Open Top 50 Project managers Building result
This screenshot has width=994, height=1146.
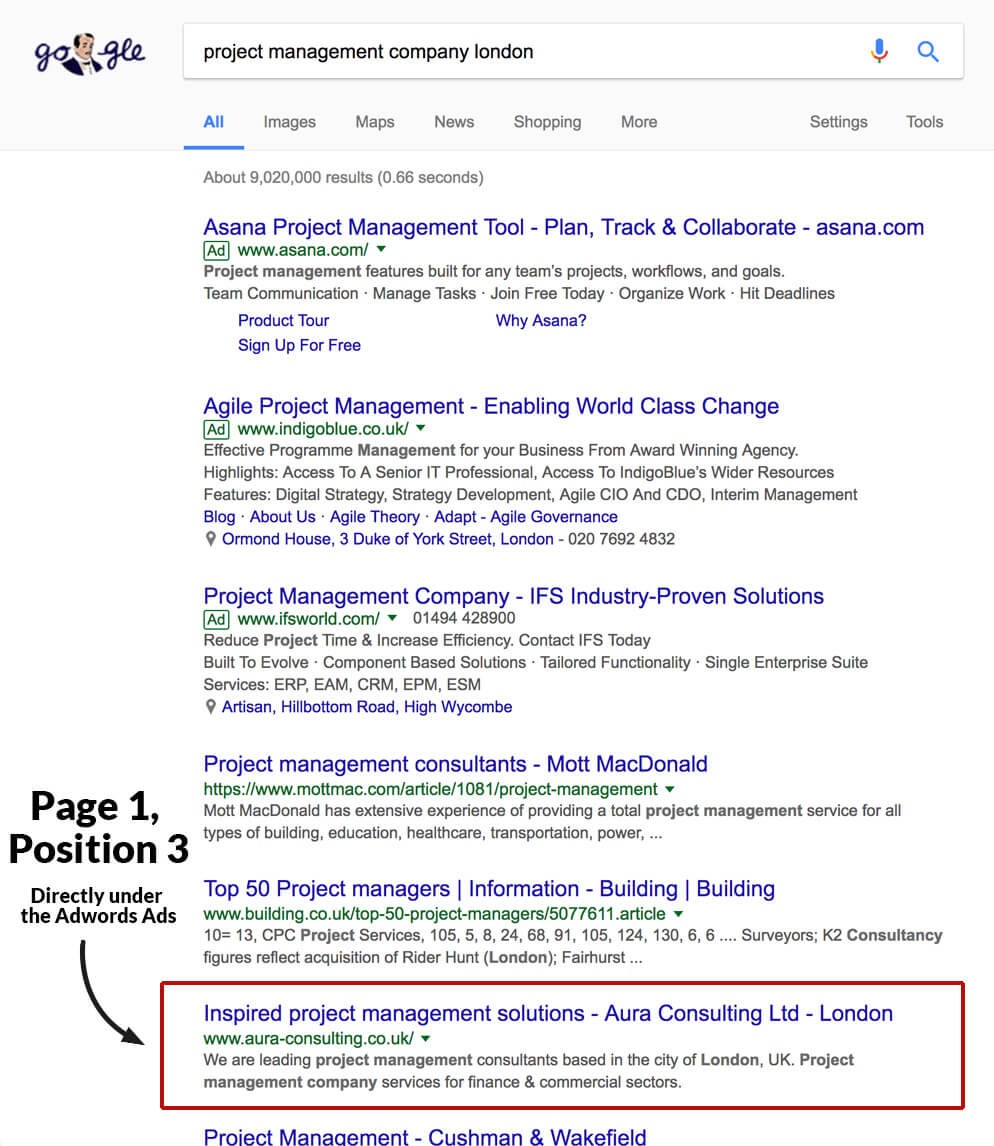[489, 889]
